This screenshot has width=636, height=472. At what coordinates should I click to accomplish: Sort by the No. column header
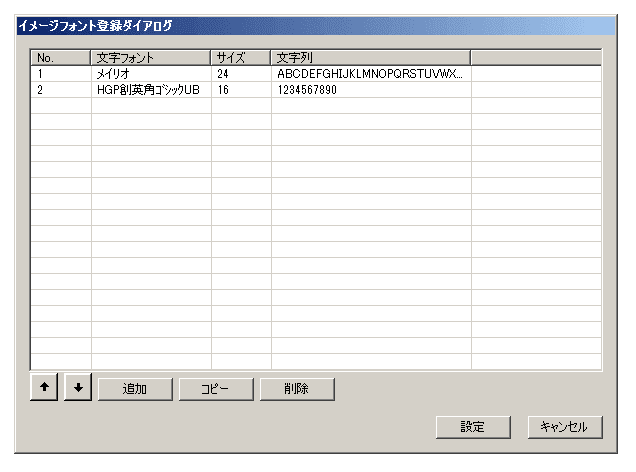(x=61, y=58)
